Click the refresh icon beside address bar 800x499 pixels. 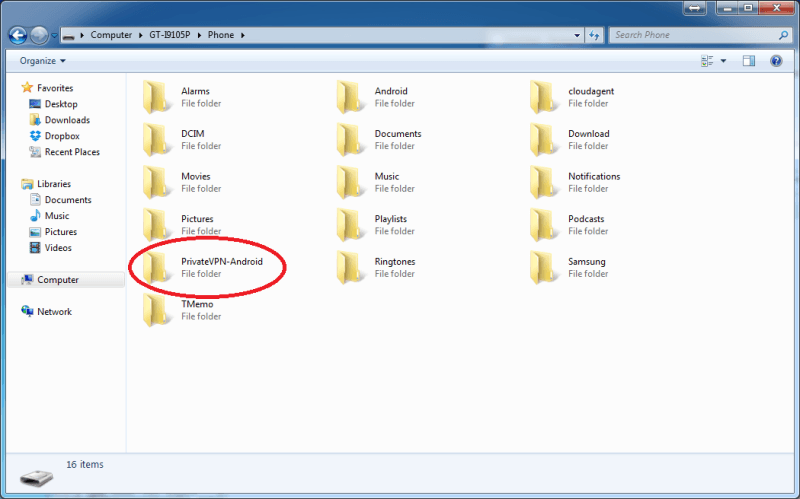[x=596, y=35]
